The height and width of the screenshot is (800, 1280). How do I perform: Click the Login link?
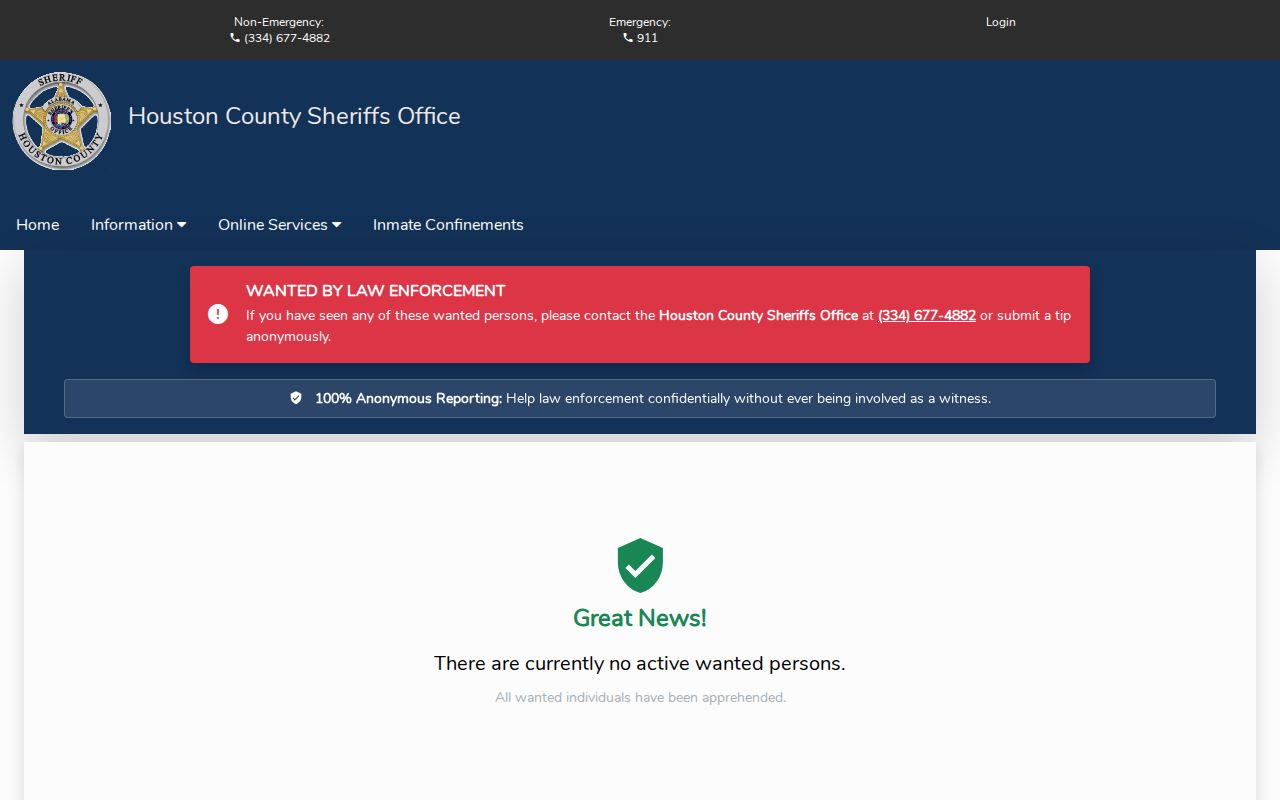(1000, 22)
